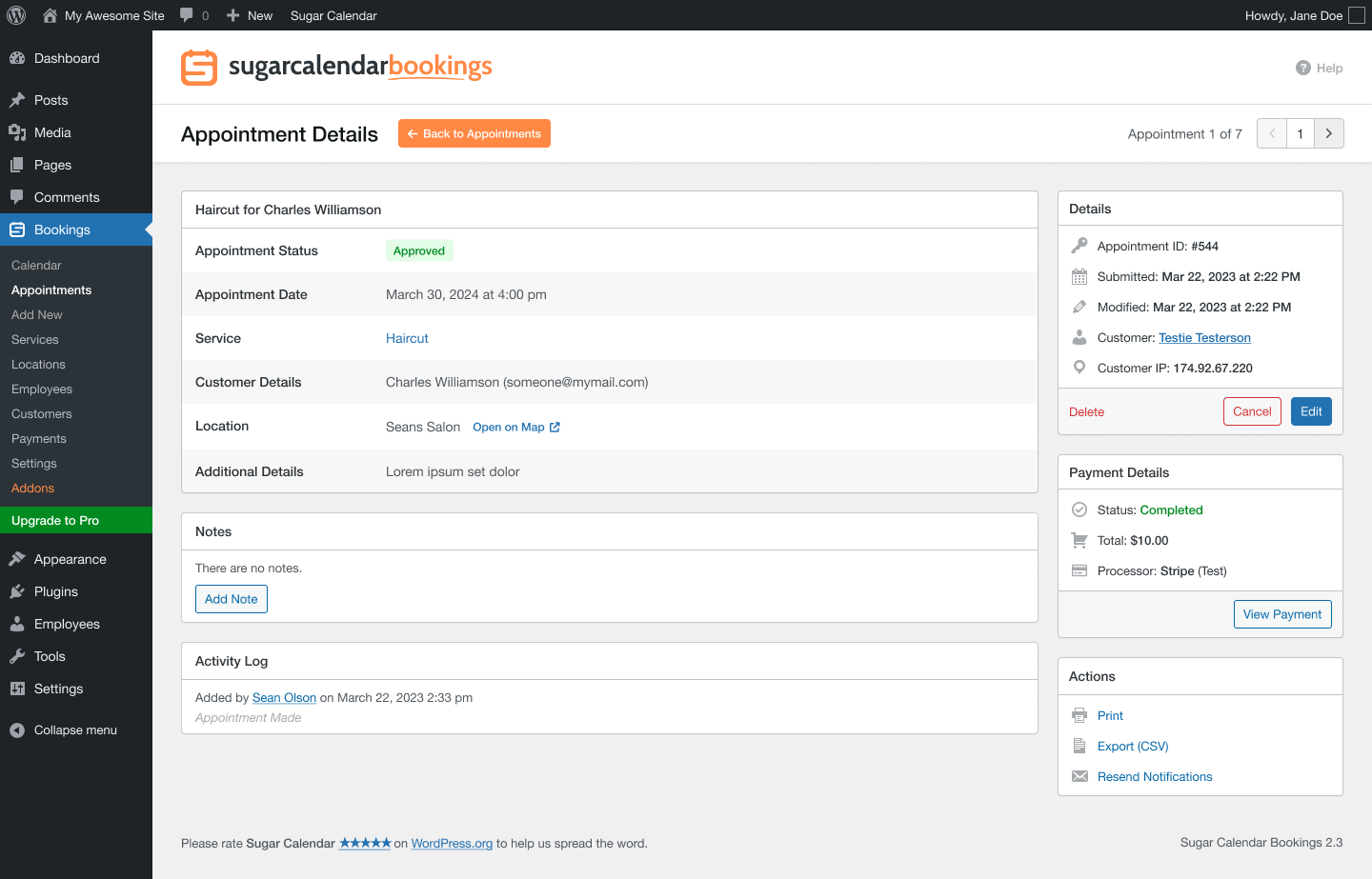Click the Edit button in Details
Screen dimensions: 1372x879
click(x=1311, y=411)
